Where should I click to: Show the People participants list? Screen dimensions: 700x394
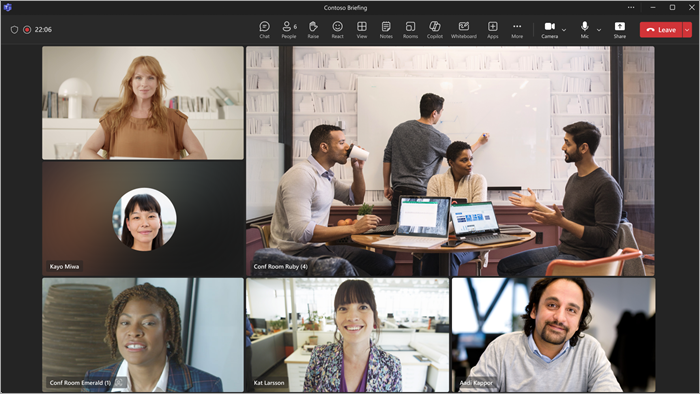coord(289,30)
